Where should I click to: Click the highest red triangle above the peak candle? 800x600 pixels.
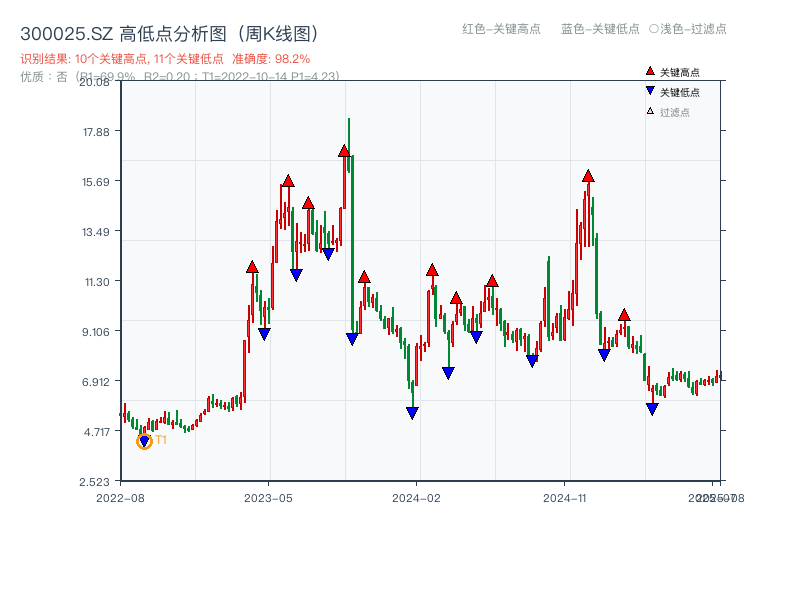point(344,152)
